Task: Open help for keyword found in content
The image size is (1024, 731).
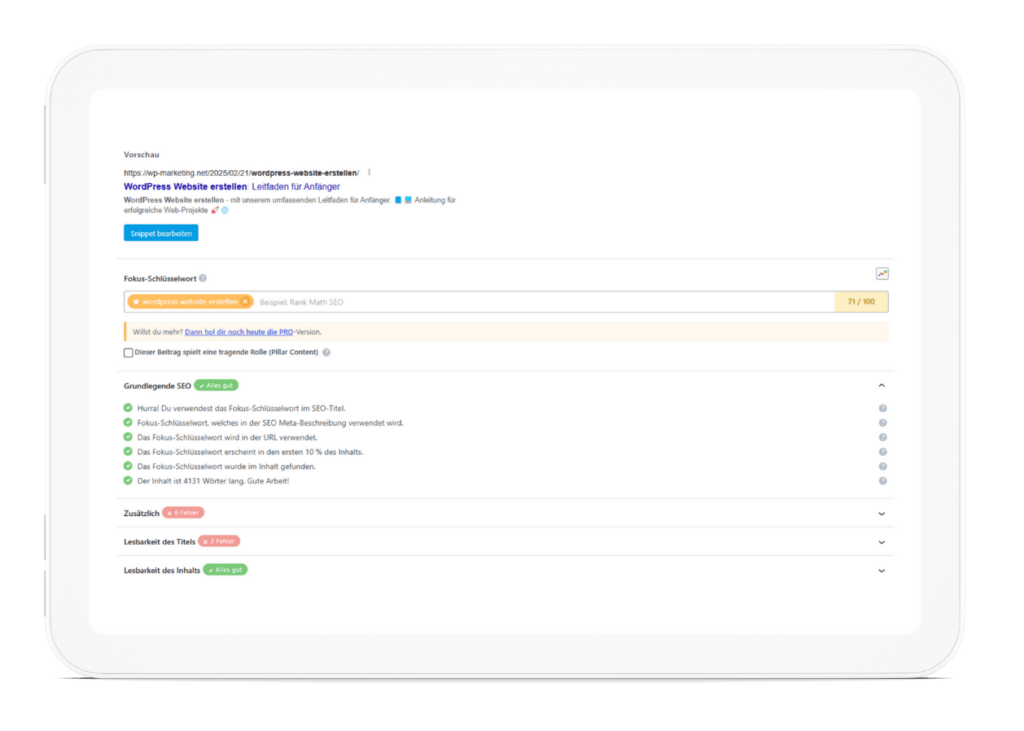Action: 882,466
